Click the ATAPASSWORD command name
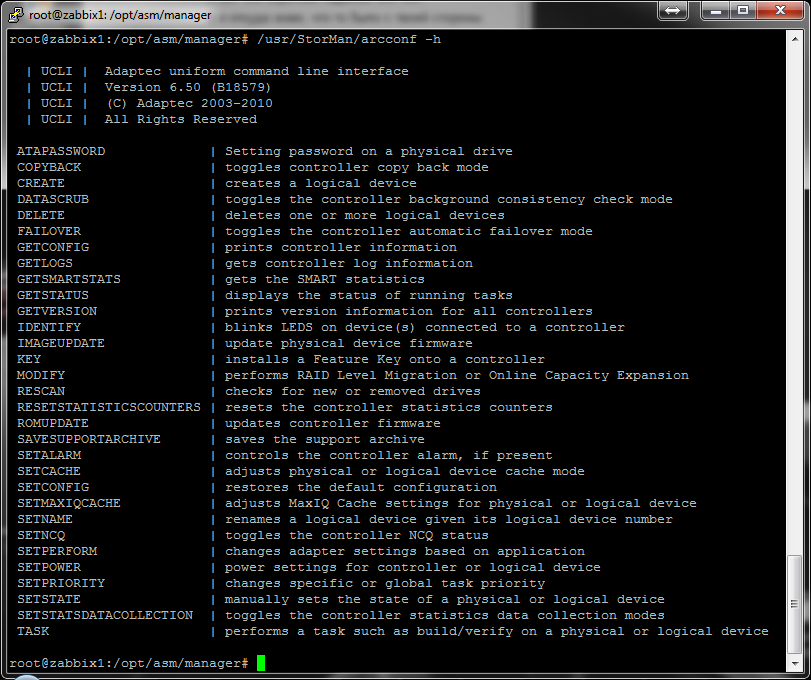 pos(61,152)
